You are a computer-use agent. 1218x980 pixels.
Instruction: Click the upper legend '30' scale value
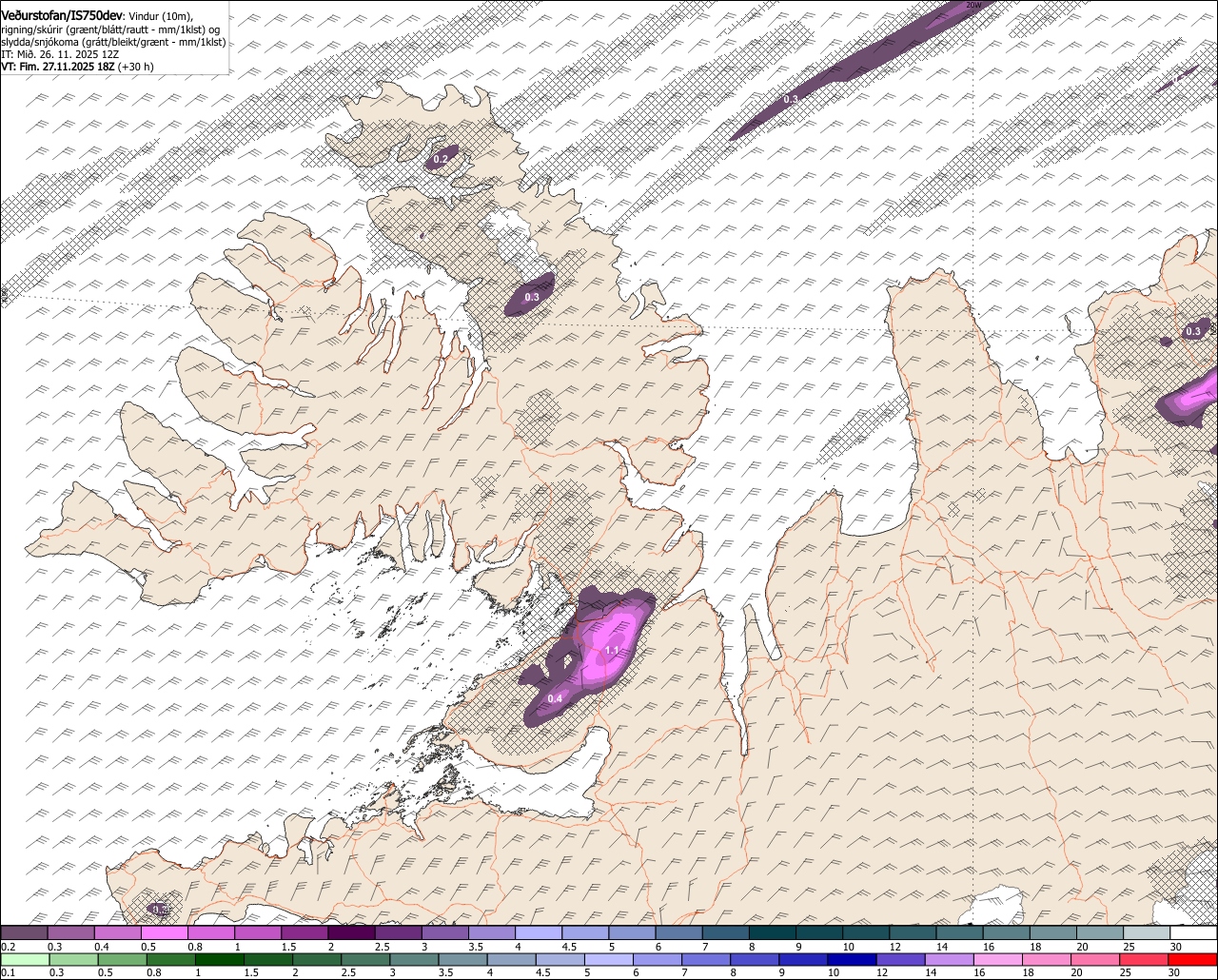(x=1176, y=947)
